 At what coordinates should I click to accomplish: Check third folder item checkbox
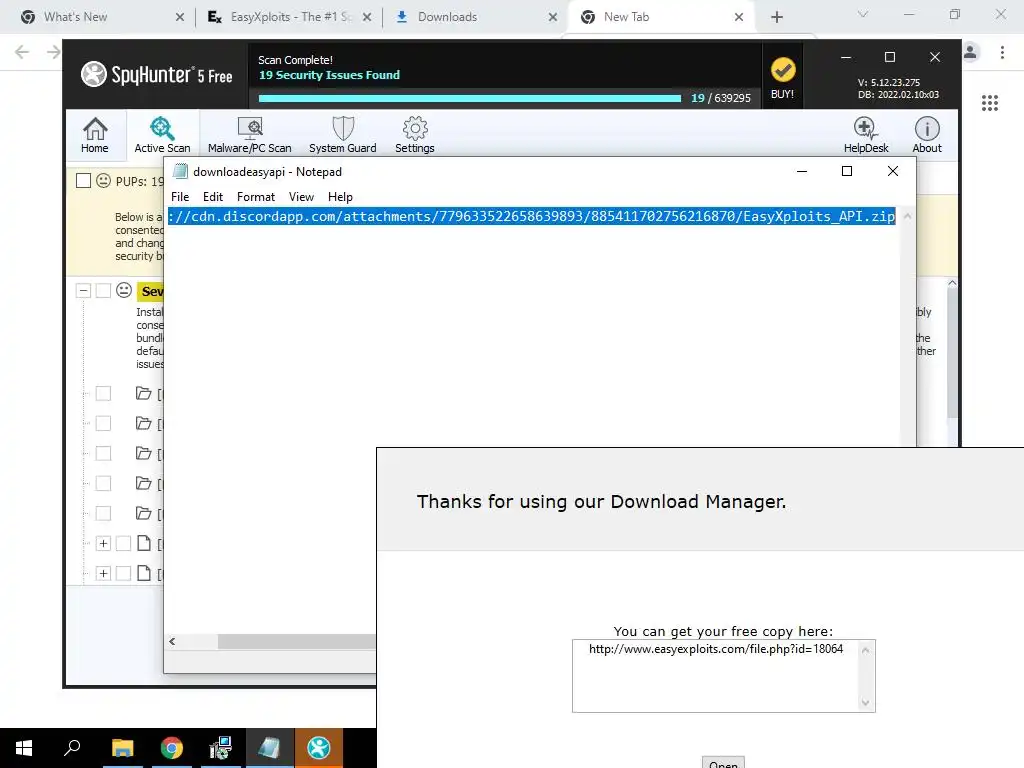103,453
